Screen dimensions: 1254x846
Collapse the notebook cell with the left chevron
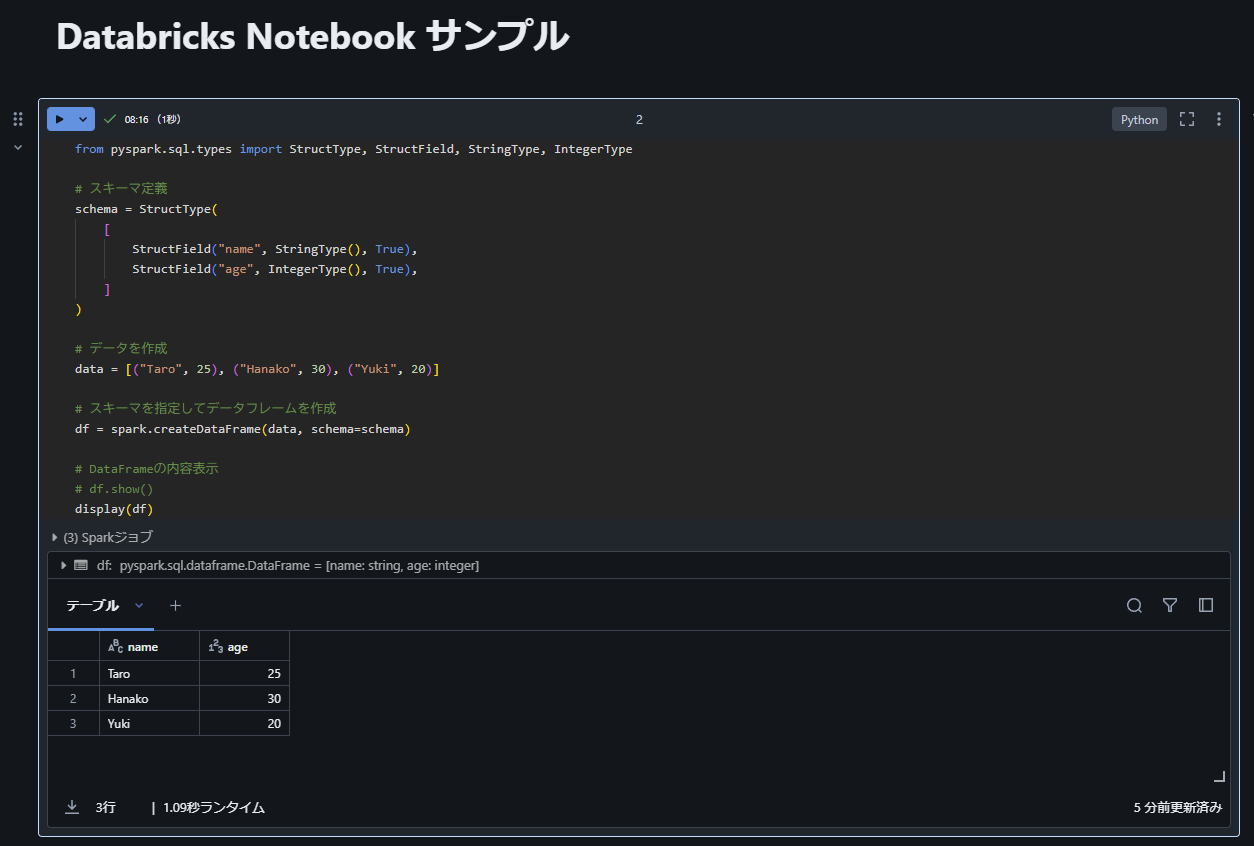17,146
